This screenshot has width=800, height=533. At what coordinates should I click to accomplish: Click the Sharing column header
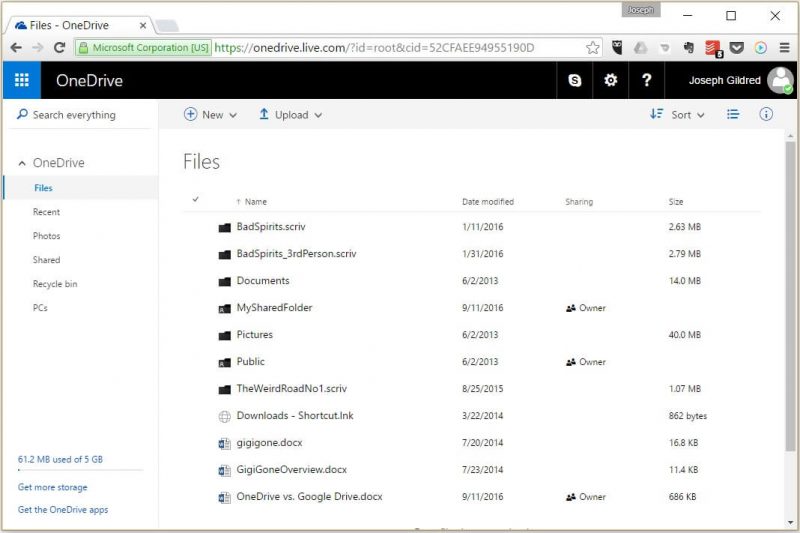click(579, 202)
